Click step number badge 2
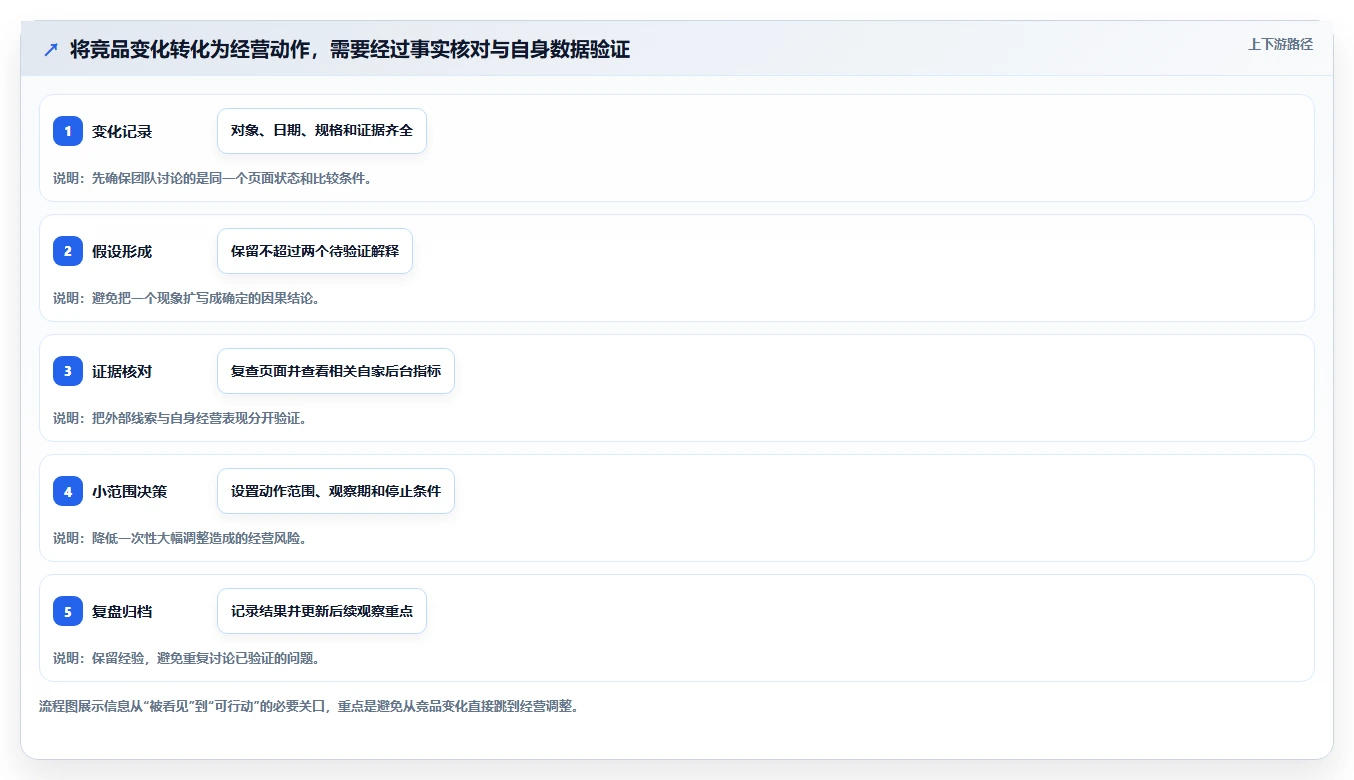The height and width of the screenshot is (780, 1354). (68, 251)
